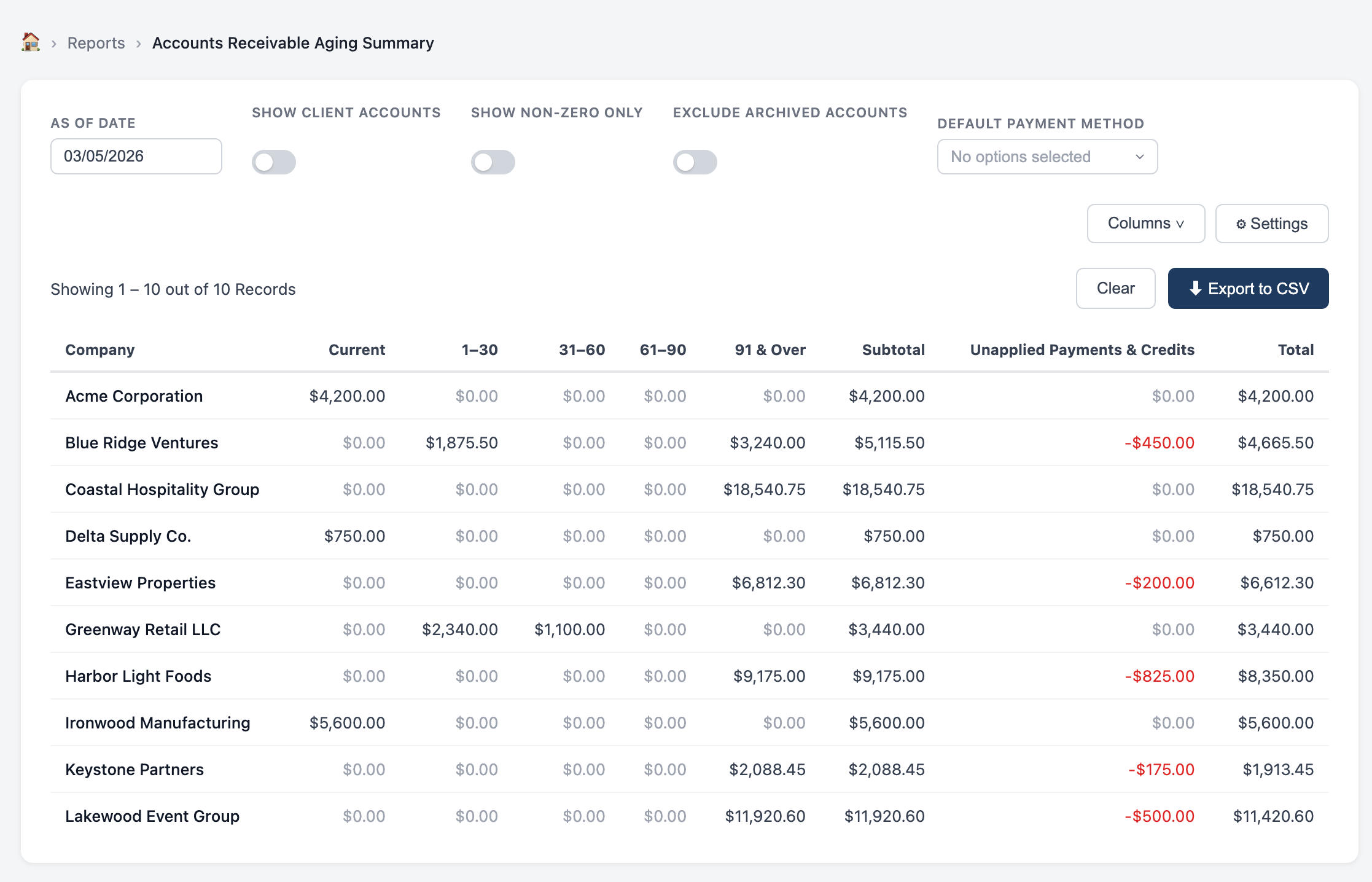Click Harbor Light Foods -$825.00 credit
Image resolution: width=1372 pixels, height=882 pixels.
[1159, 676]
